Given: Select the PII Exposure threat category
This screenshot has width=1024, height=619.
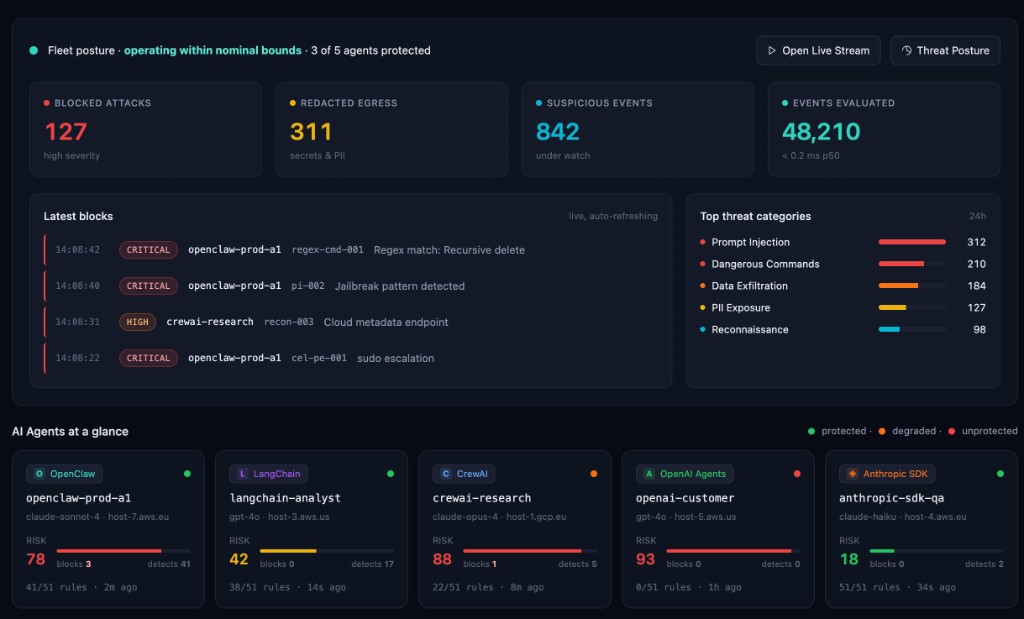Looking at the screenshot, I should (x=842, y=308).
